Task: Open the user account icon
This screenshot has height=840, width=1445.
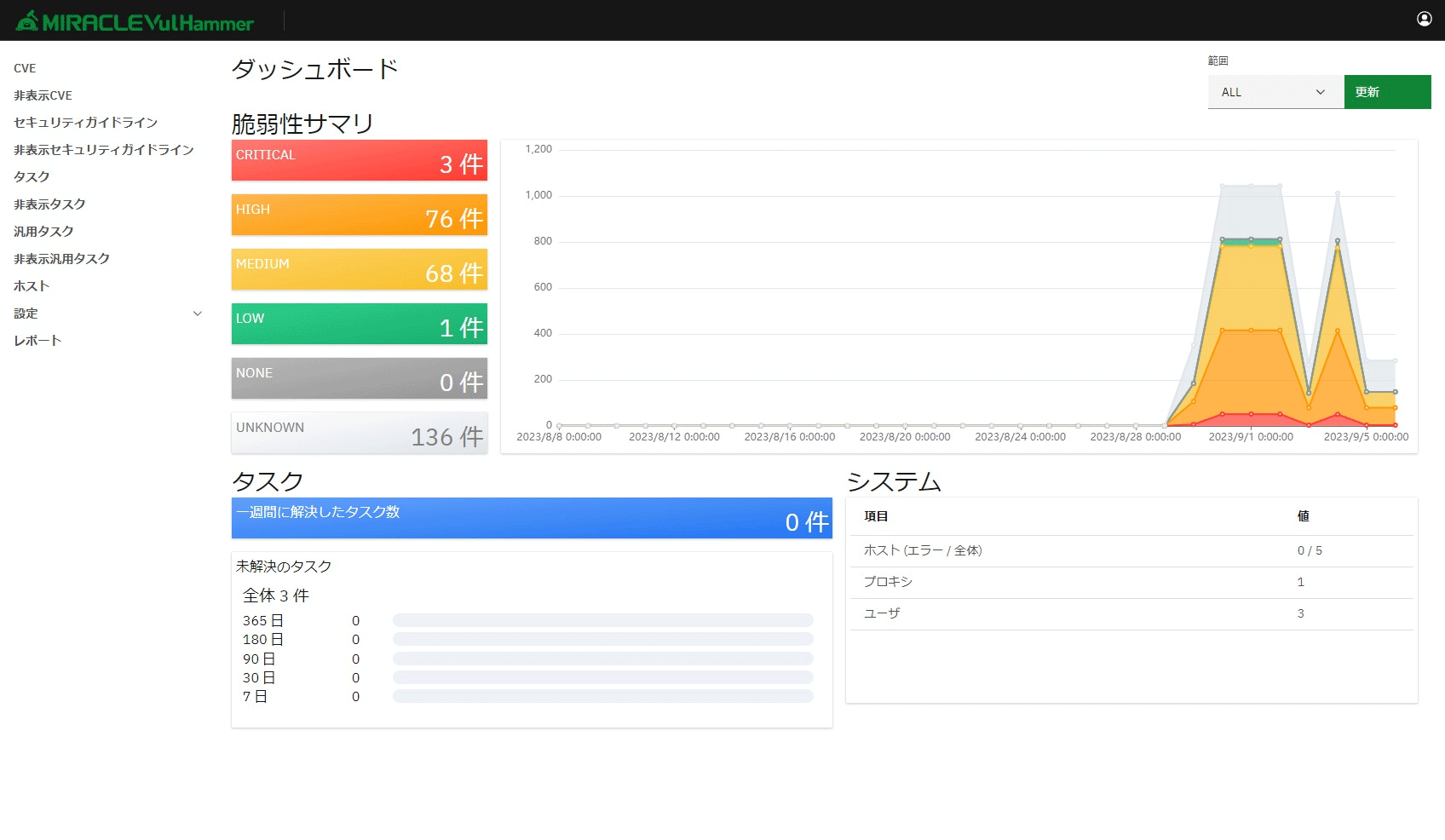Action: 1424,19
